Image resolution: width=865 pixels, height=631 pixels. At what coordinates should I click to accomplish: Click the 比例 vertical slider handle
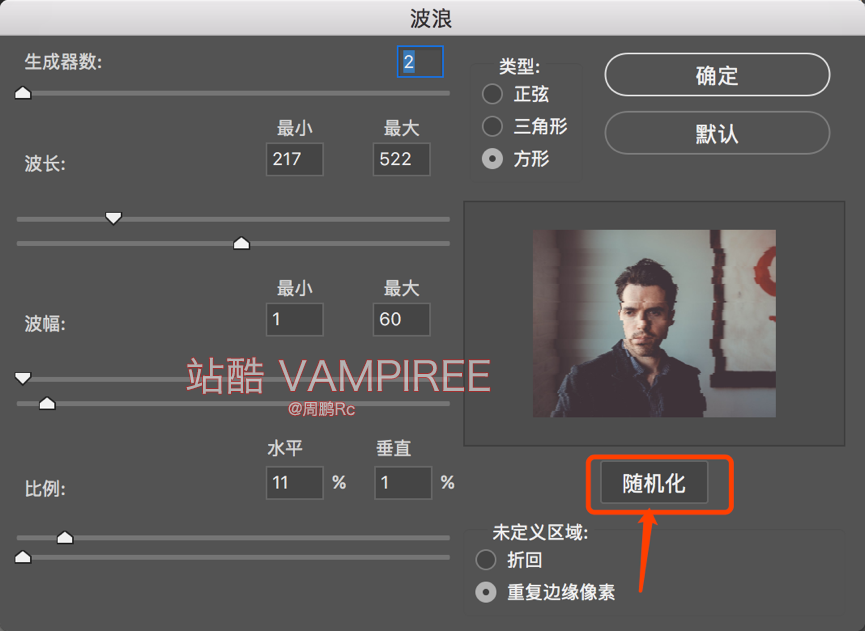pos(23,557)
